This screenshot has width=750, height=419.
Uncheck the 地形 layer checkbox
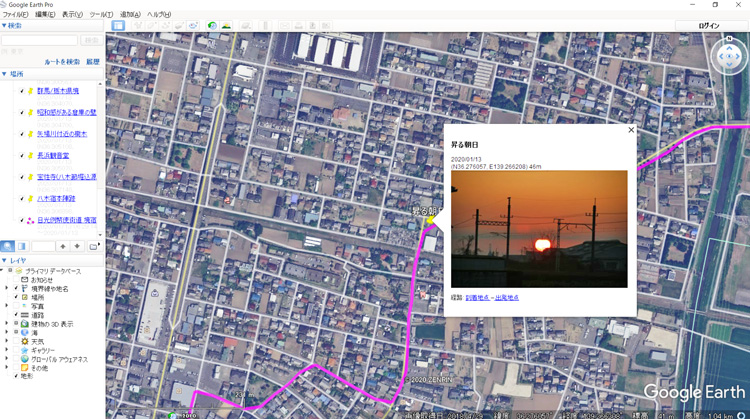tap(16, 376)
